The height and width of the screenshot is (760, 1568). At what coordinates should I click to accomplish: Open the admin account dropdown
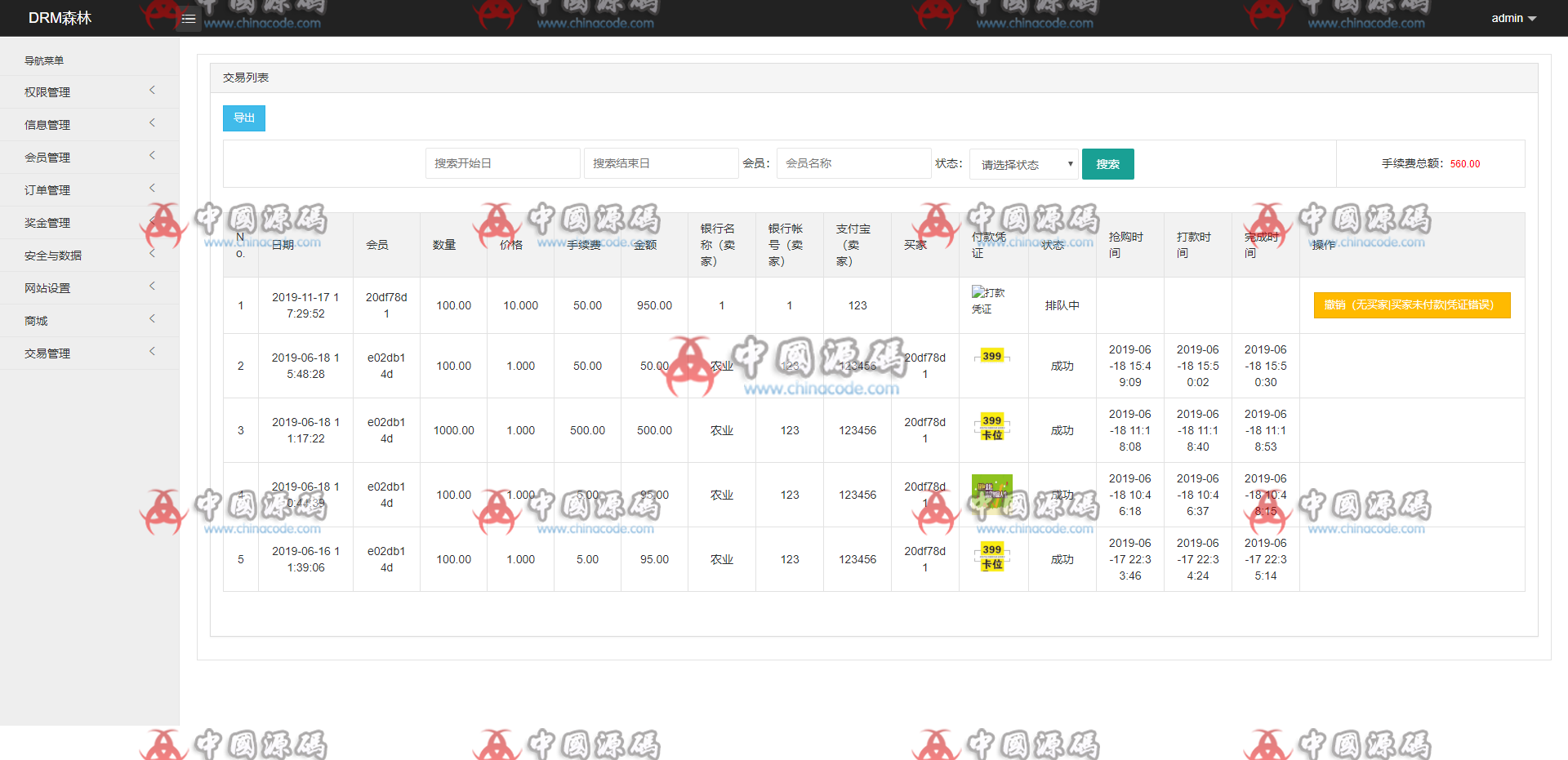(1511, 18)
